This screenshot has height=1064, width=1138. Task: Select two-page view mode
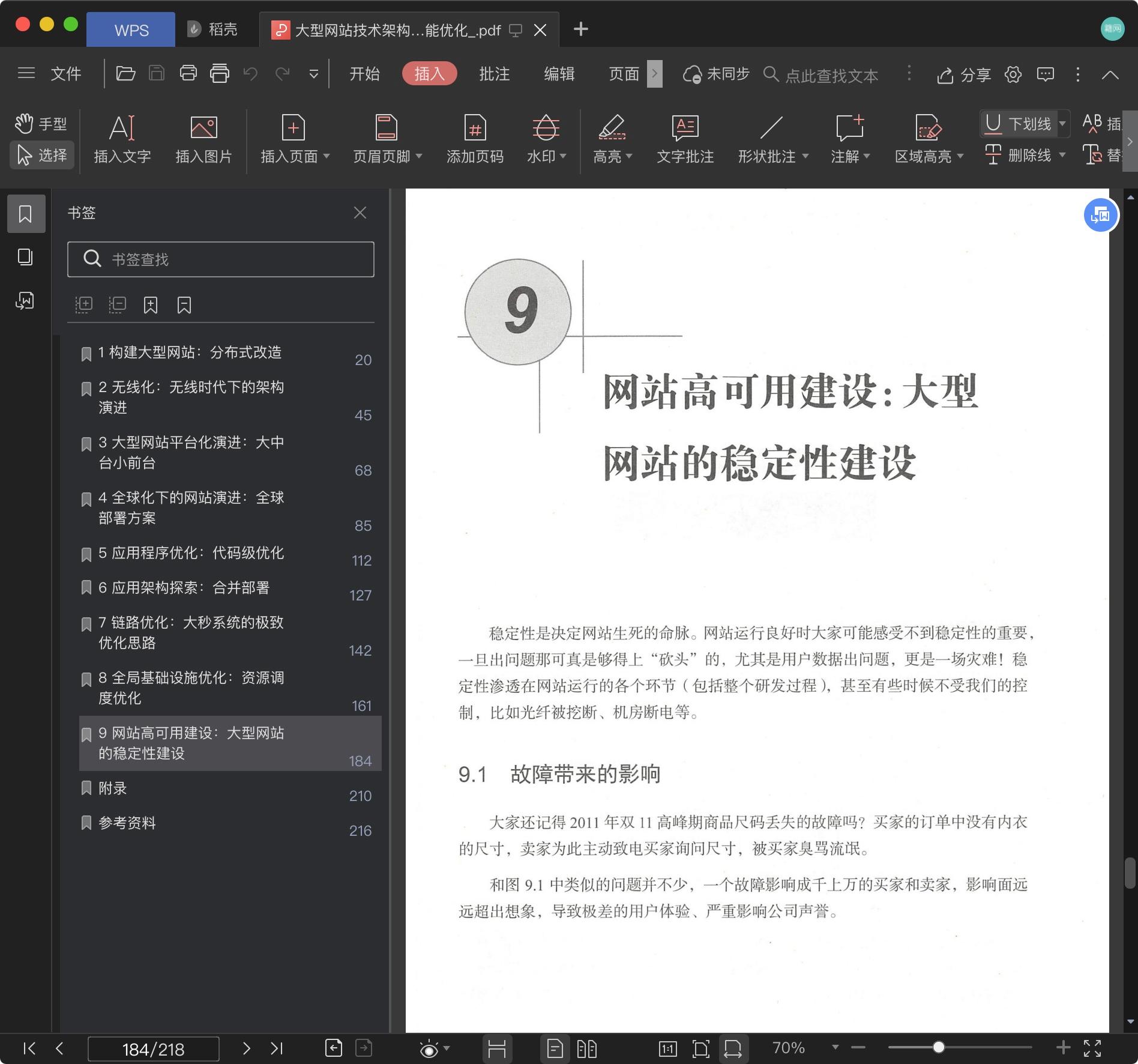pos(586,1048)
